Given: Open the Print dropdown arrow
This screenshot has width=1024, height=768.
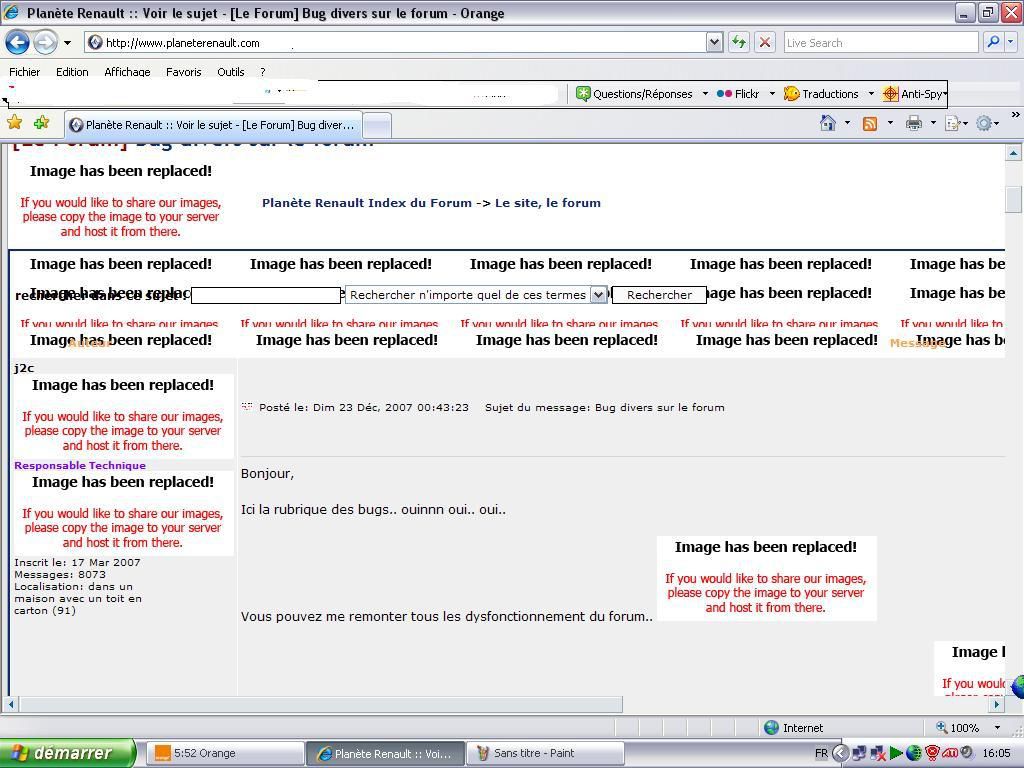Looking at the screenshot, I should (x=933, y=123).
